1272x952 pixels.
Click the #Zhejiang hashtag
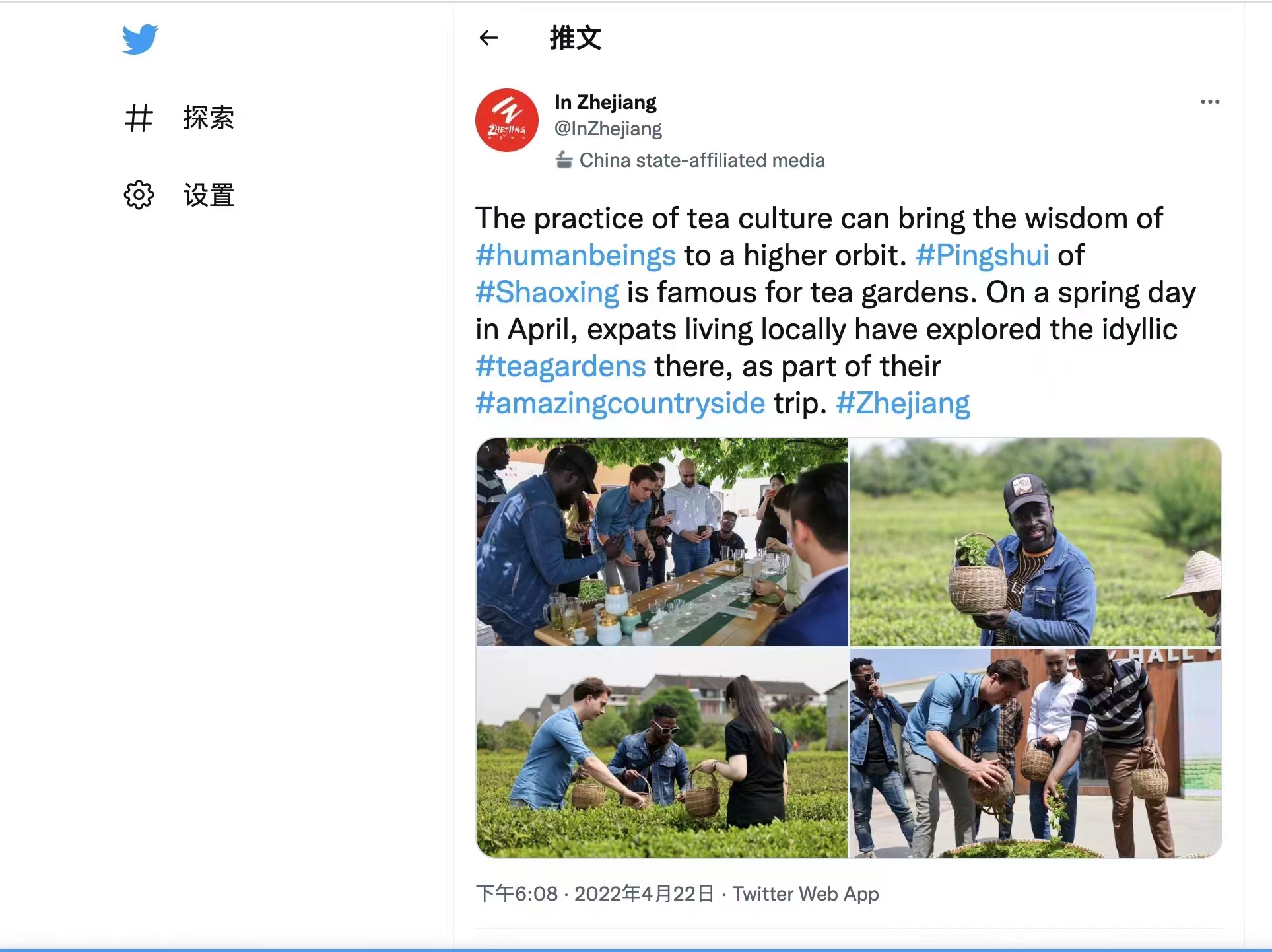click(x=903, y=403)
